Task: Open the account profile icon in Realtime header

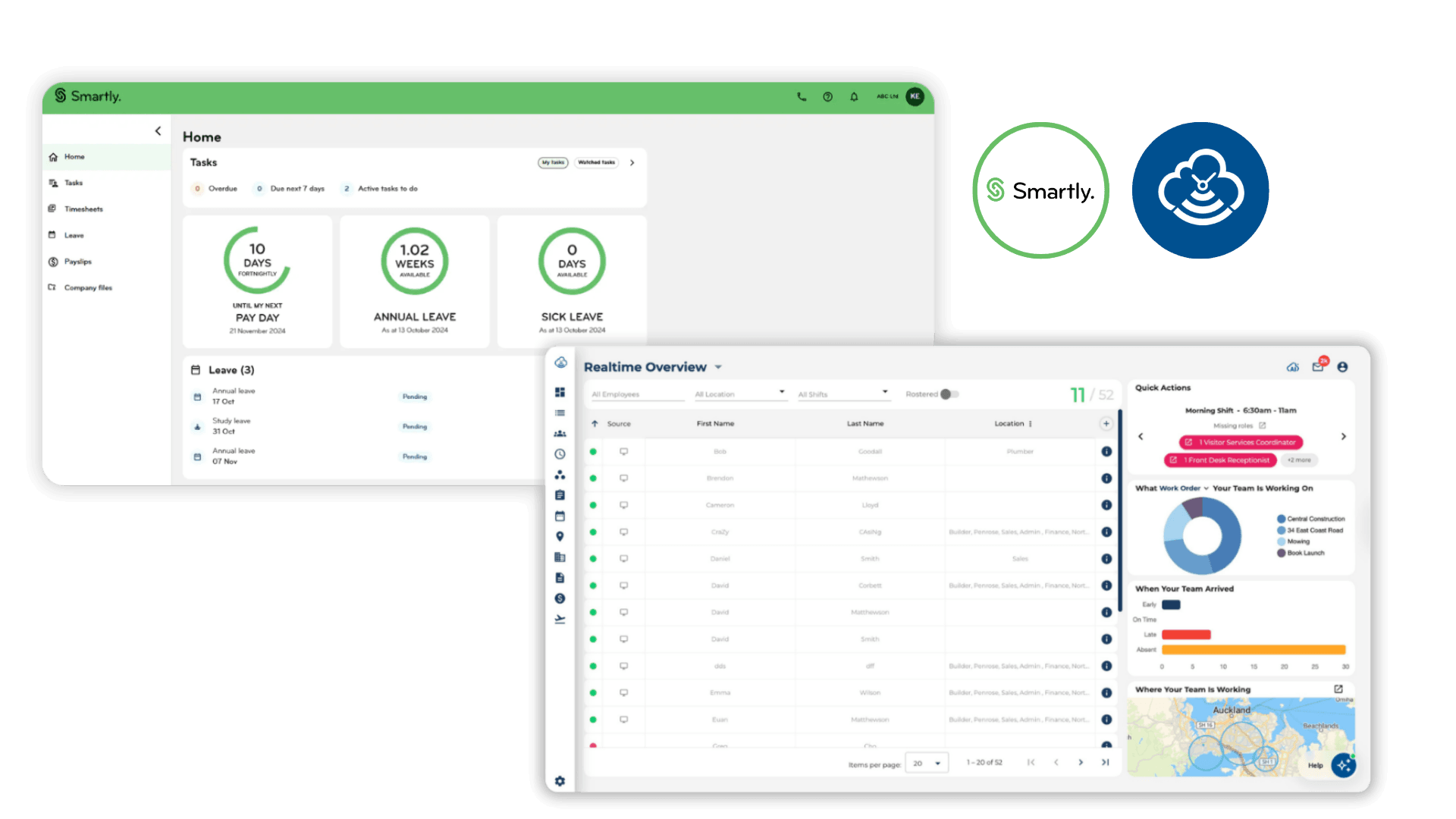Action: [x=1343, y=367]
